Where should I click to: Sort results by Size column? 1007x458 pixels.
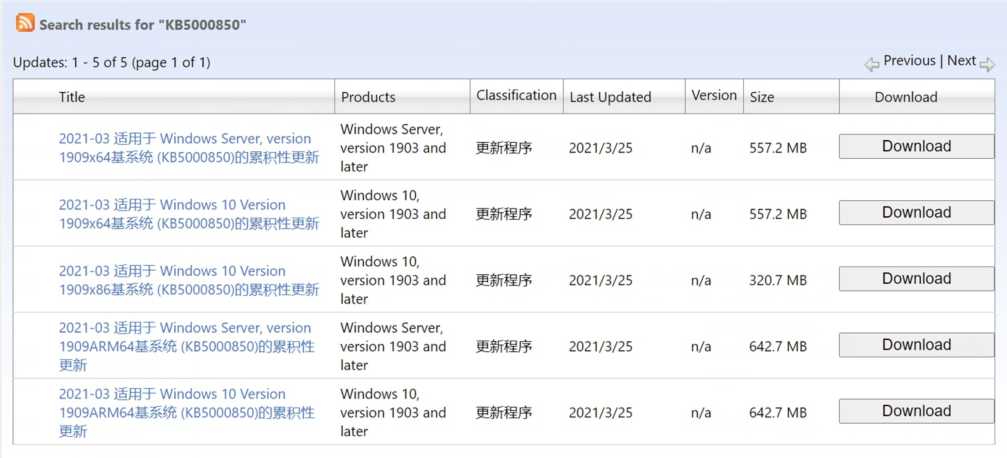[x=762, y=97]
